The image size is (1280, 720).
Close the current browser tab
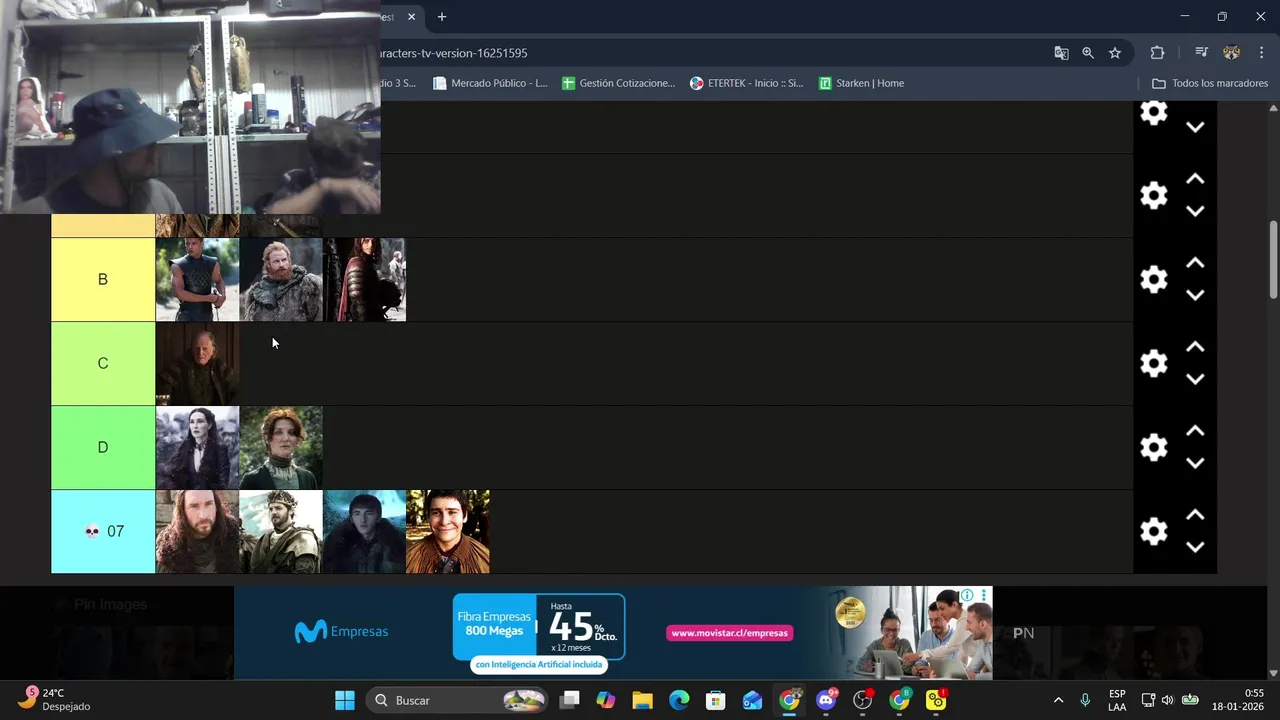[411, 17]
